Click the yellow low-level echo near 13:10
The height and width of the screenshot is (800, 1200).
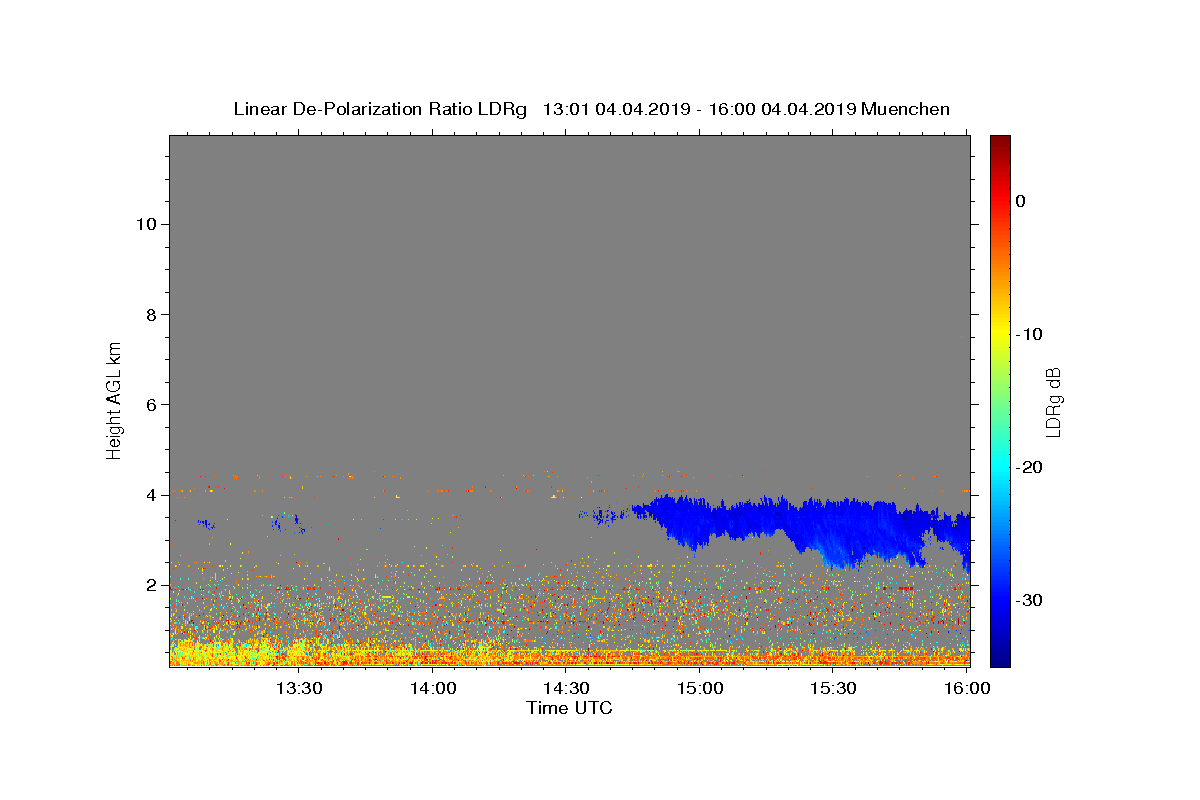pos(215,651)
